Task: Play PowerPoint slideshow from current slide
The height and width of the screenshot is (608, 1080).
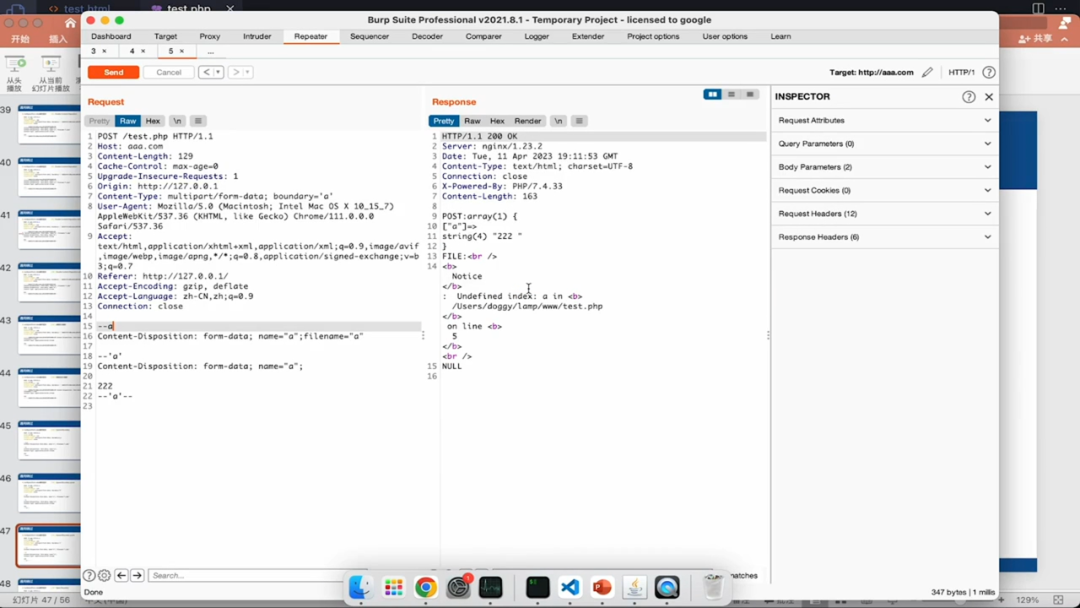Action: coord(51,74)
